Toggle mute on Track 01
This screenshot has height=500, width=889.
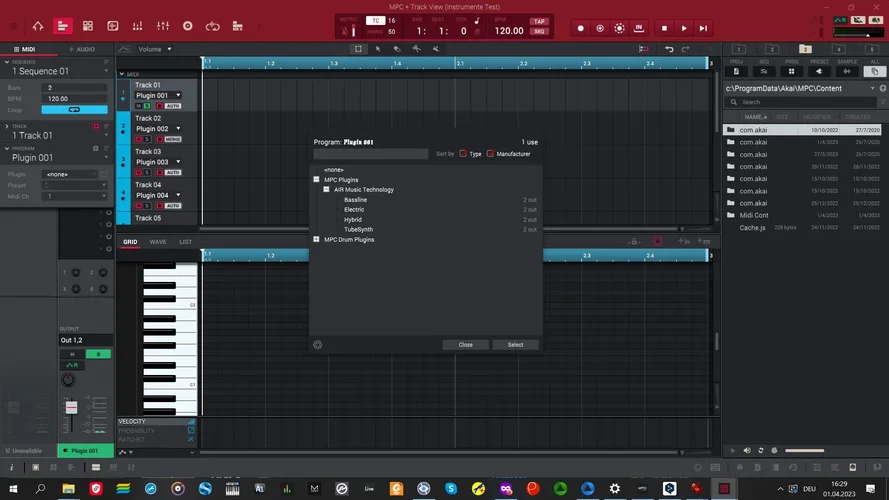[138, 106]
